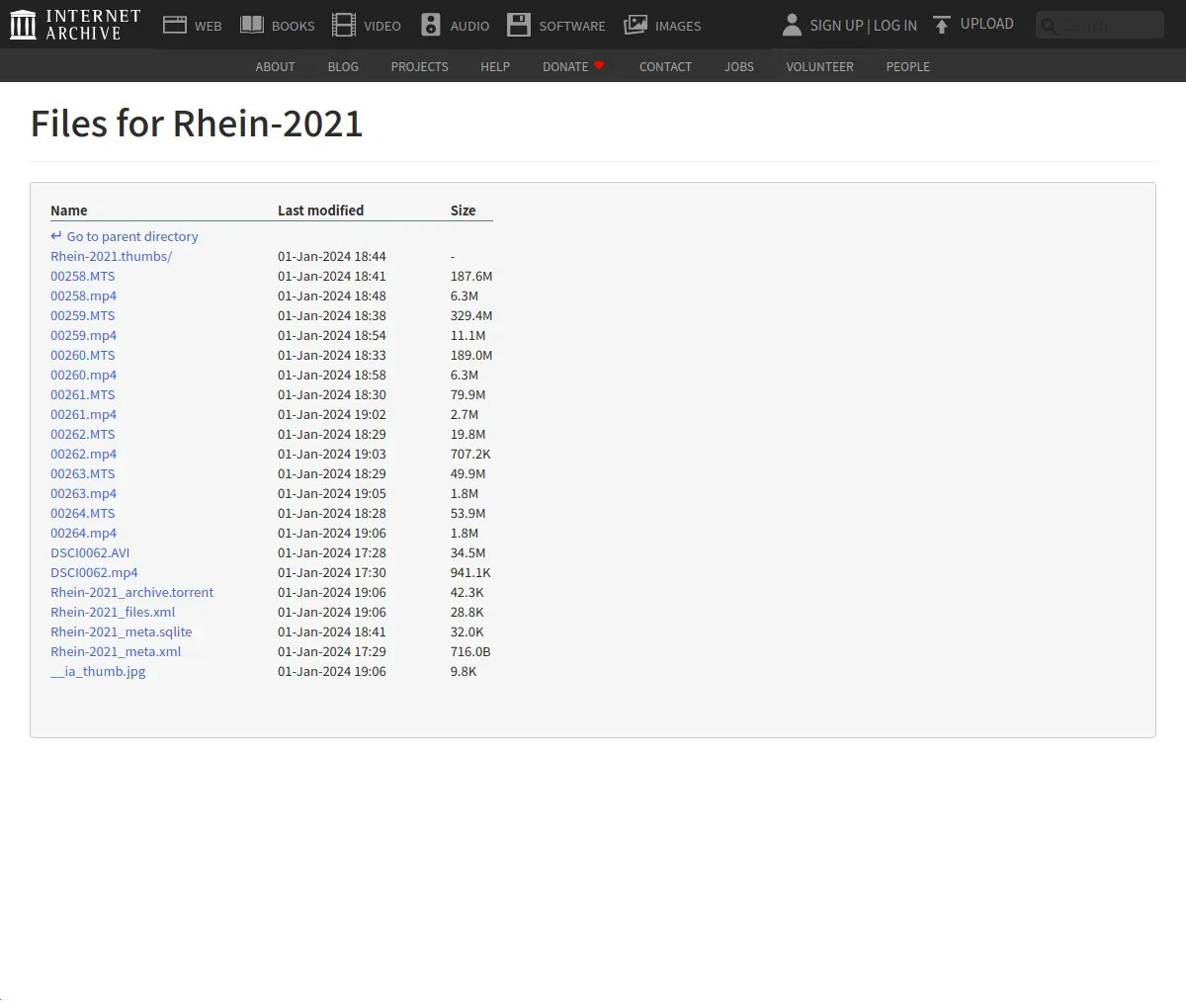
Task: Open the Projects menu item
Action: pyautogui.click(x=419, y=66)
